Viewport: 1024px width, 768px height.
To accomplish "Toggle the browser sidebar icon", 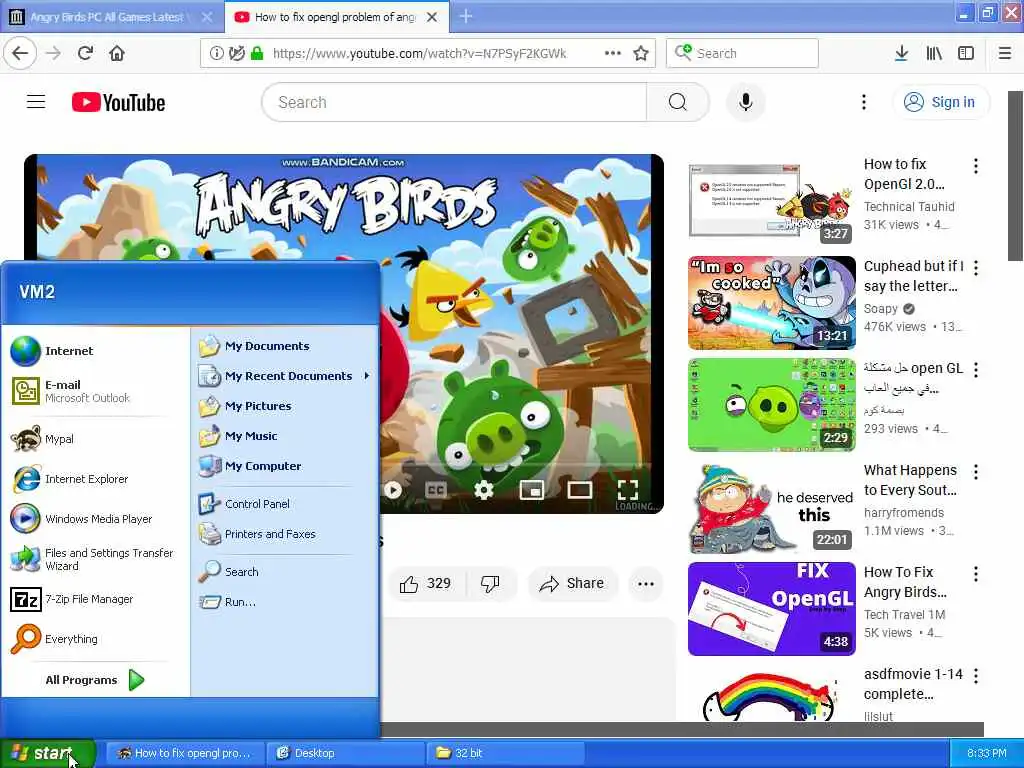I will [x=966, y=54].
